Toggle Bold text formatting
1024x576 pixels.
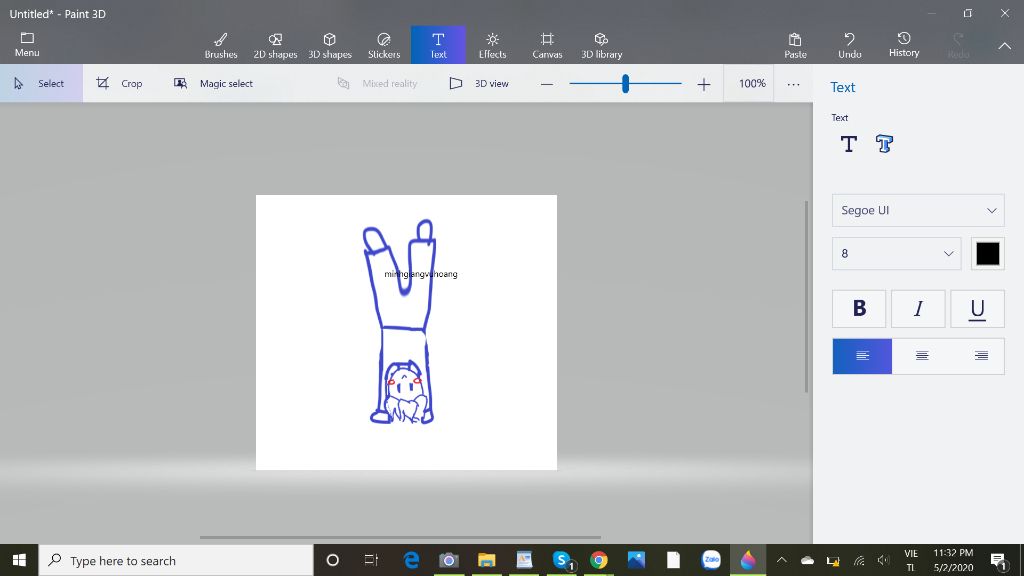pos(859,309)
